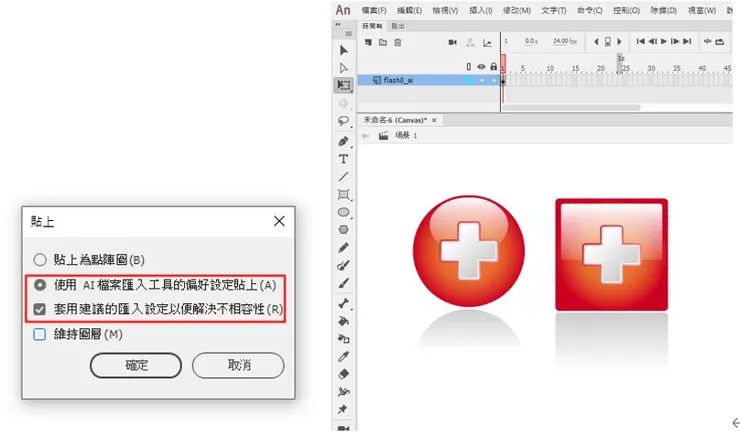The width and height of the screenshot is (740, 440).
Task: Open the File (F) menu
Action: (x=374, y=10)
